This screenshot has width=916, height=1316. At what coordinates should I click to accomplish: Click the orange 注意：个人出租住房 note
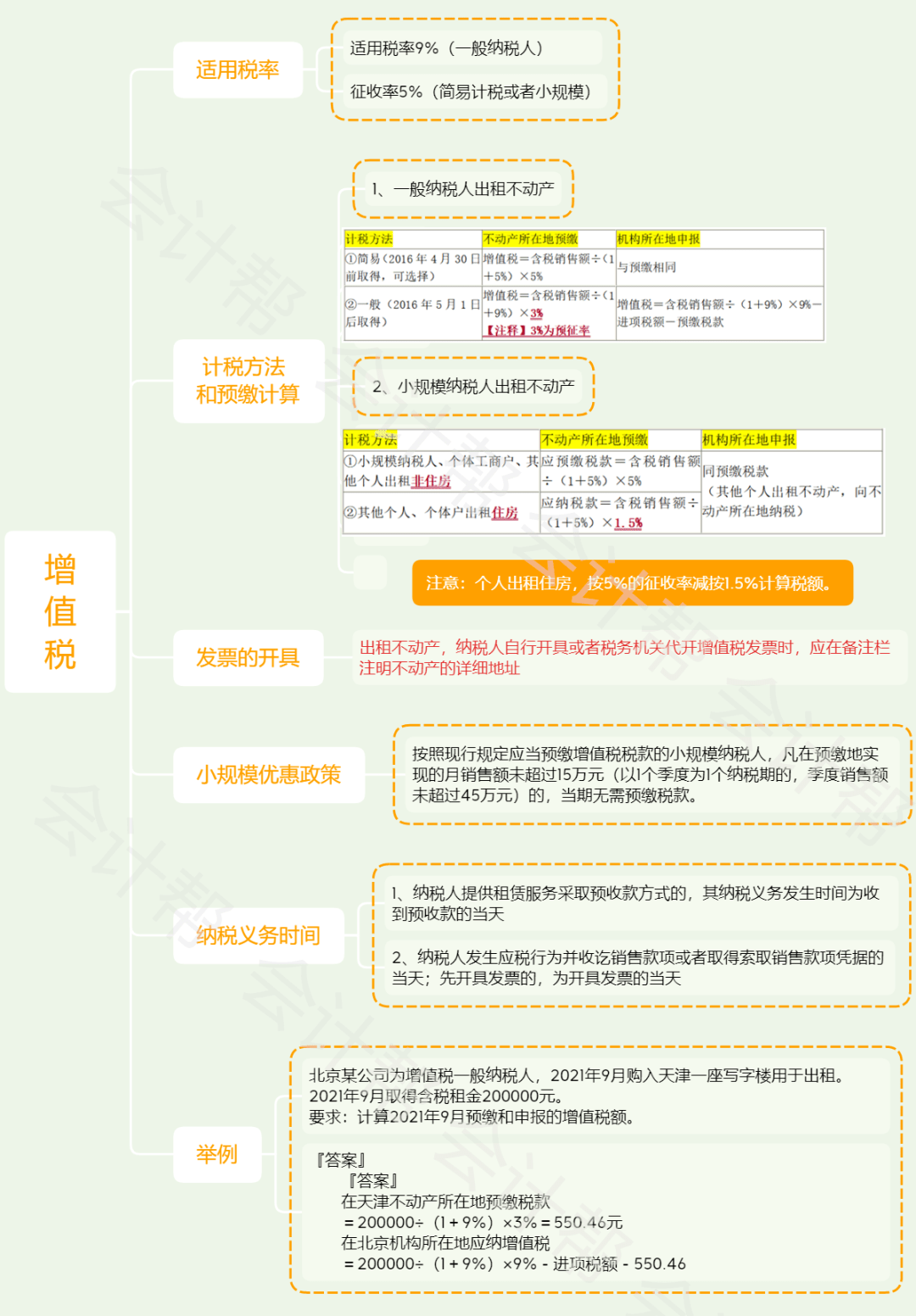pyautogui.click(x=632, y=583)
